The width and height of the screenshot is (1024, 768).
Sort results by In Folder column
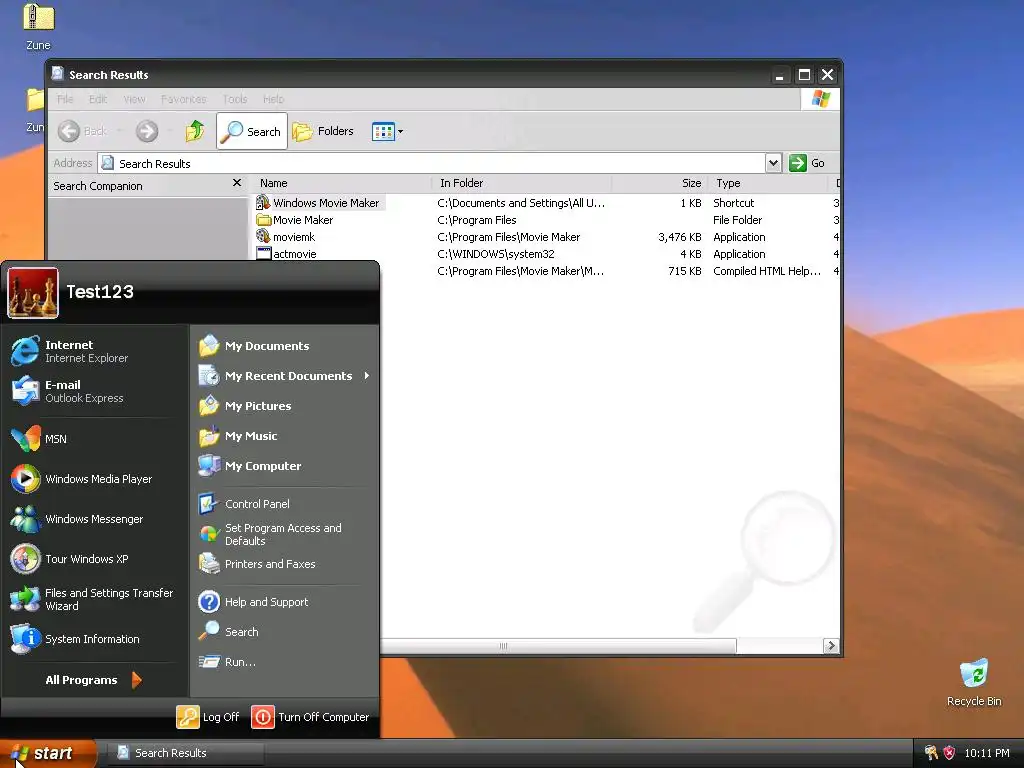tap(522, 184)
